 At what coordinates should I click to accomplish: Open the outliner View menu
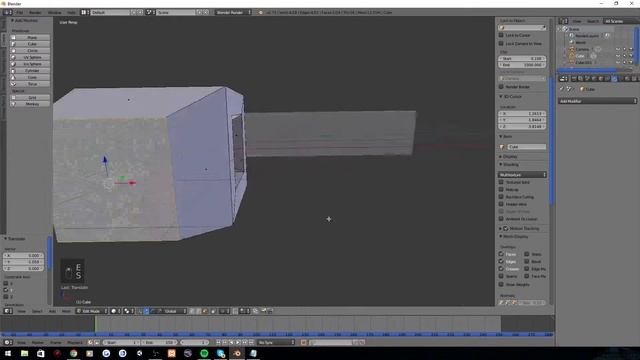point(577,21)
